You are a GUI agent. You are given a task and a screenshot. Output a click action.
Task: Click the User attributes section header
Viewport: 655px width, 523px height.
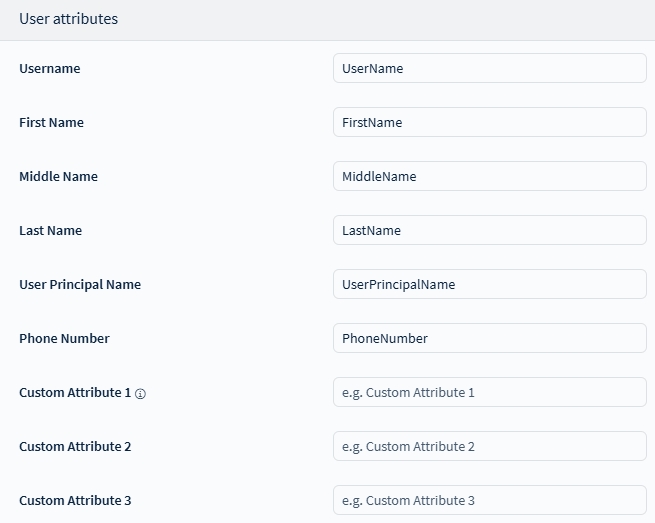click(68, 19)
